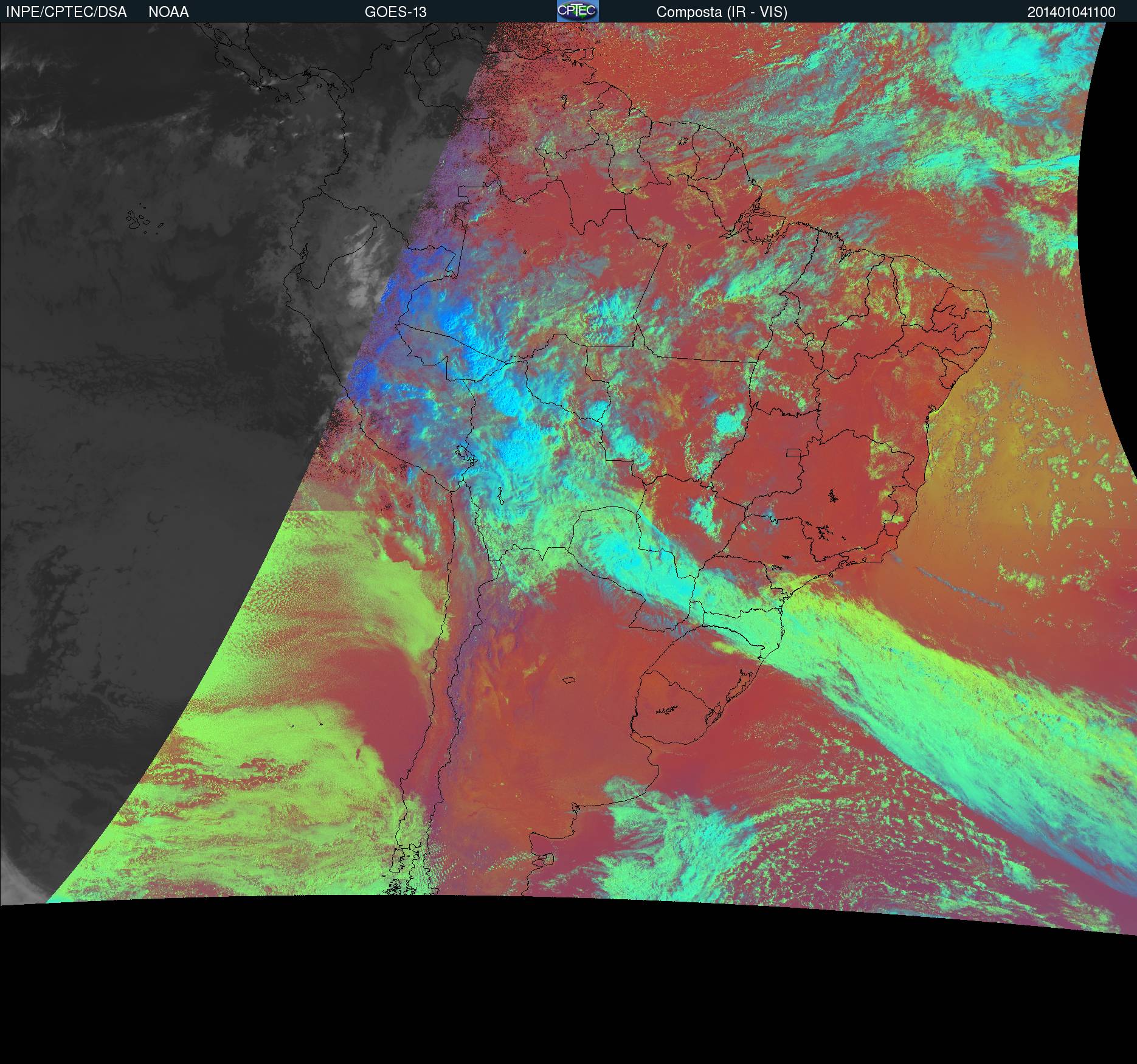Click the cyan frontal cloud band over South Atlantic
The width and height of the screenshot is (1137, 1064).
pos(912,699)
